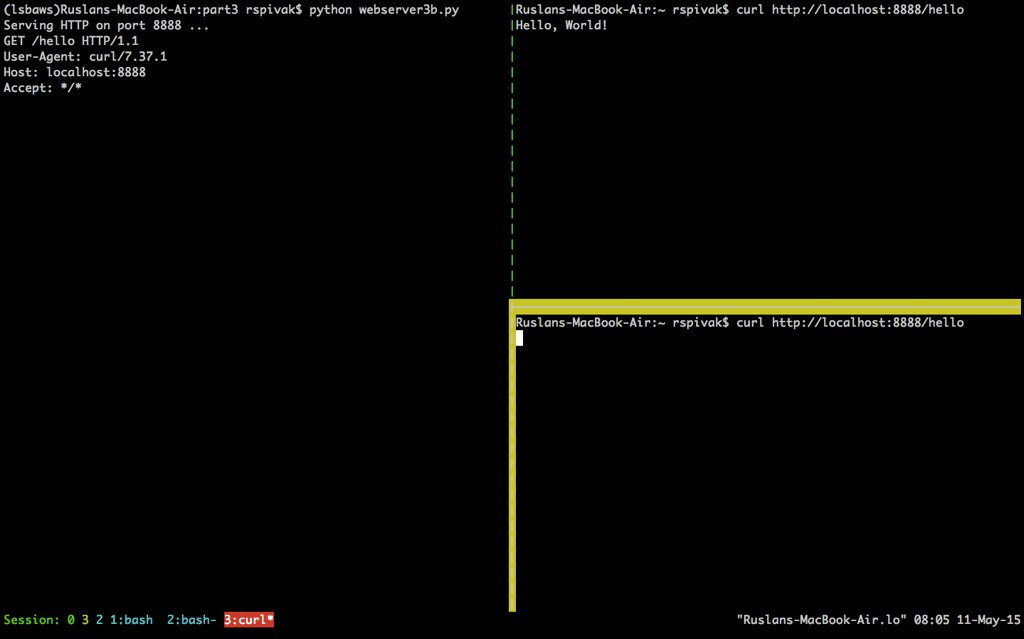
Task: Click the Serving HTTP on port 8888 line
Action: [x=106, y=25]
